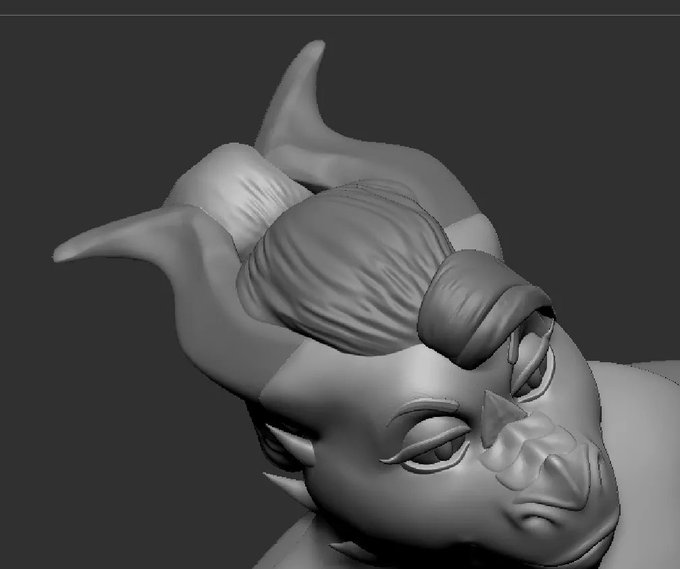Viewport: 680px width, 569px height.
Task: Click the small triangular spike between the eyes
Action: (x=499, y=419)
